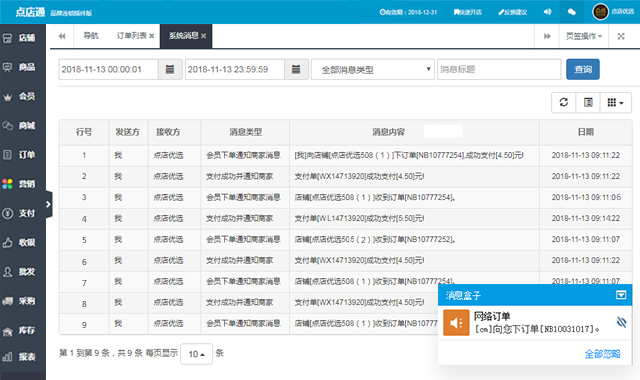640x380 pixels.
Task: Click 反馈建议 in the header
Action: point(513,12)
